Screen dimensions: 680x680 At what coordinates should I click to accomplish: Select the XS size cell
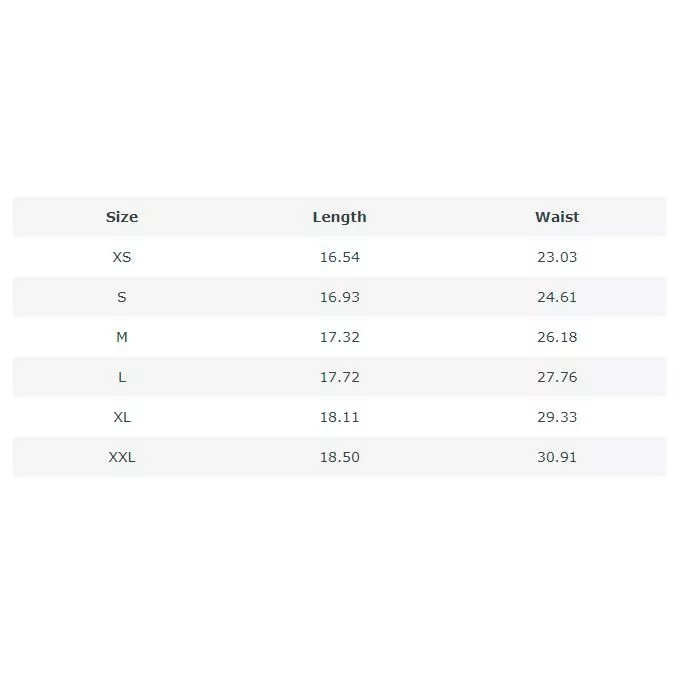pyautogui.click(x=122, y=257)
